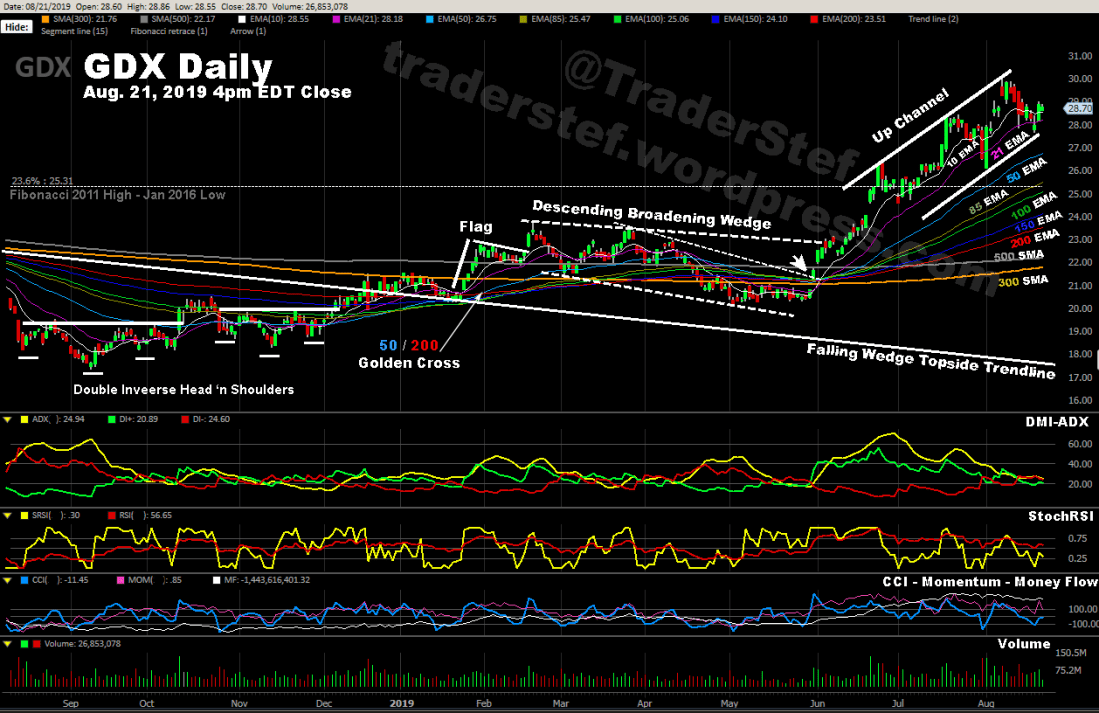Click the Hide button in legend bar
Image resolution: width=1099 pixels, height=713 pixels.
(16, 27)
